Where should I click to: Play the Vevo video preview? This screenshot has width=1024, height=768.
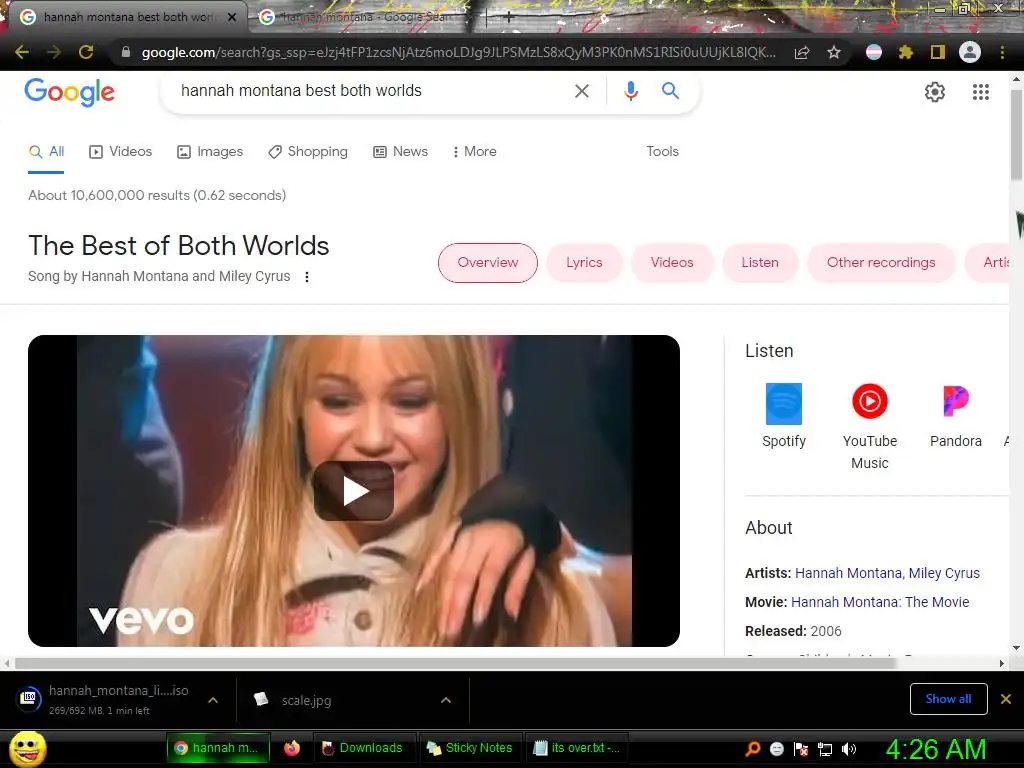[354, 491]
